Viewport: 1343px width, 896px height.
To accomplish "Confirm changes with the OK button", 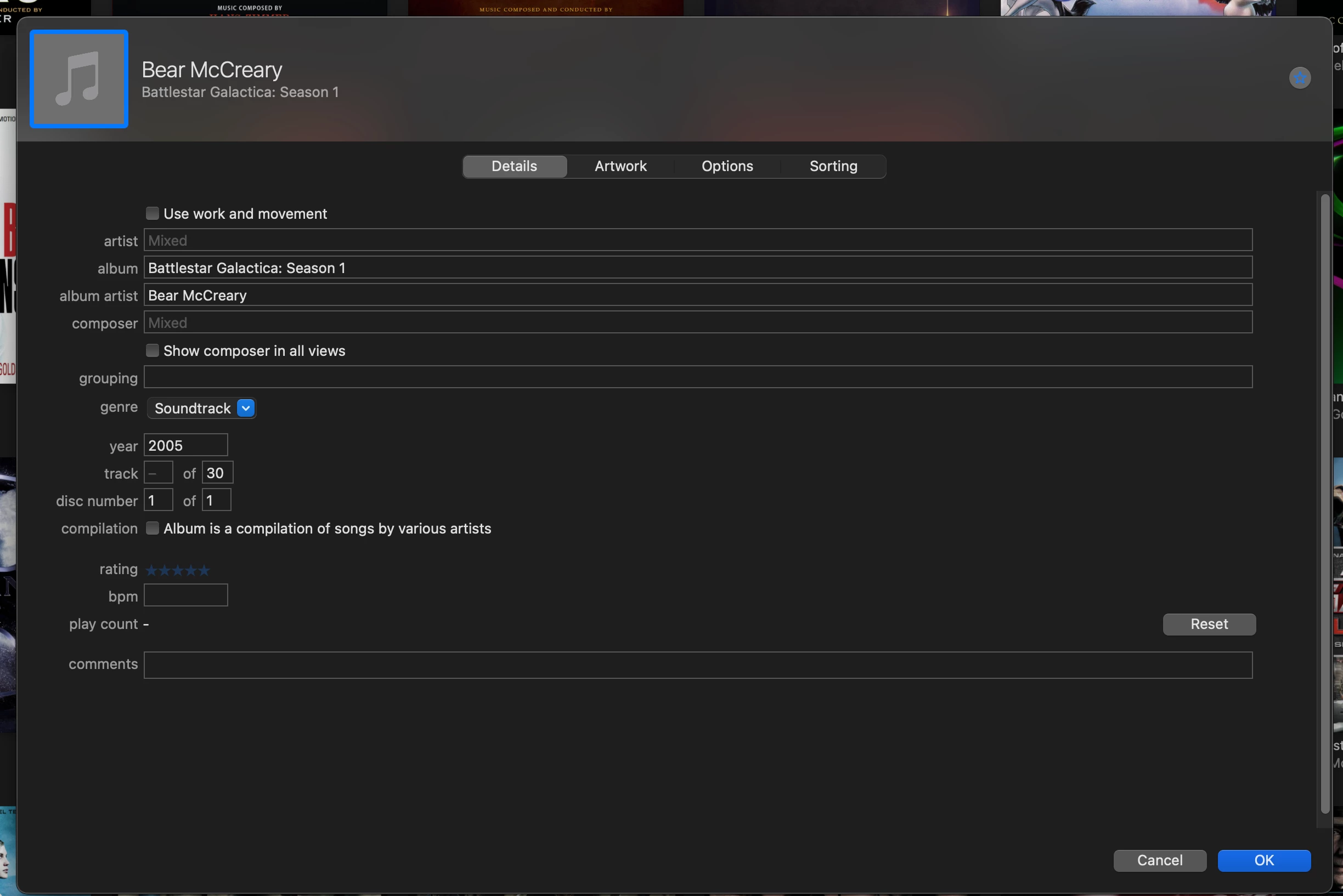I will tap(1263, 860).
